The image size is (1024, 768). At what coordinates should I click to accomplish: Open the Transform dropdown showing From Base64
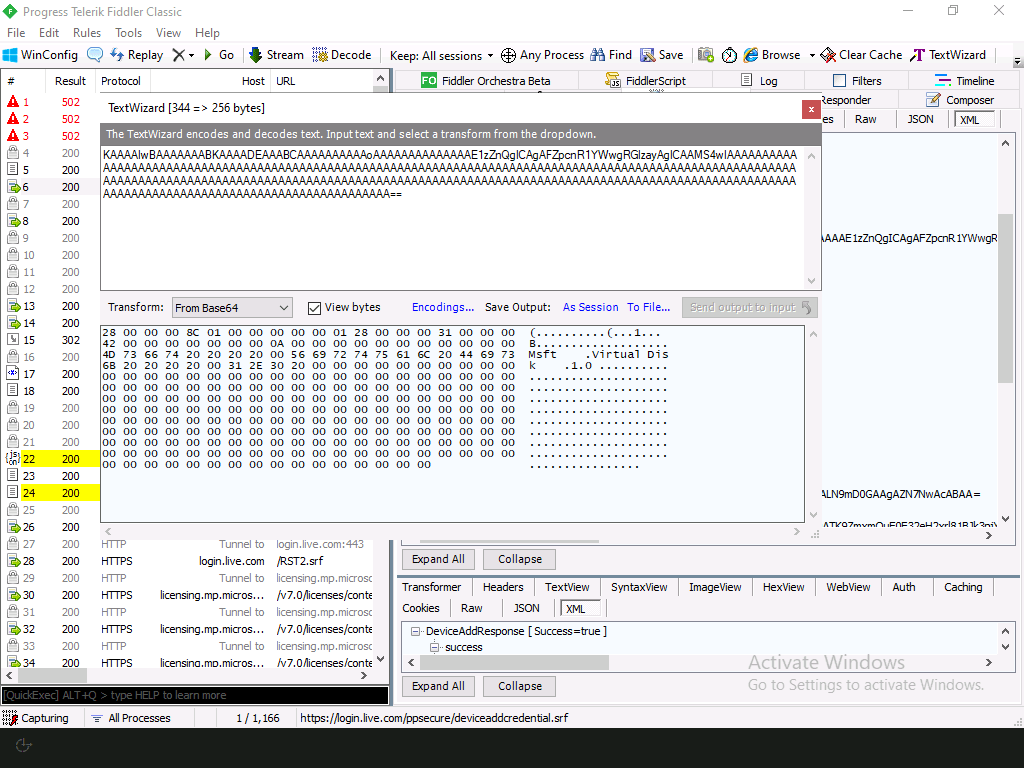tap(232, 308)
